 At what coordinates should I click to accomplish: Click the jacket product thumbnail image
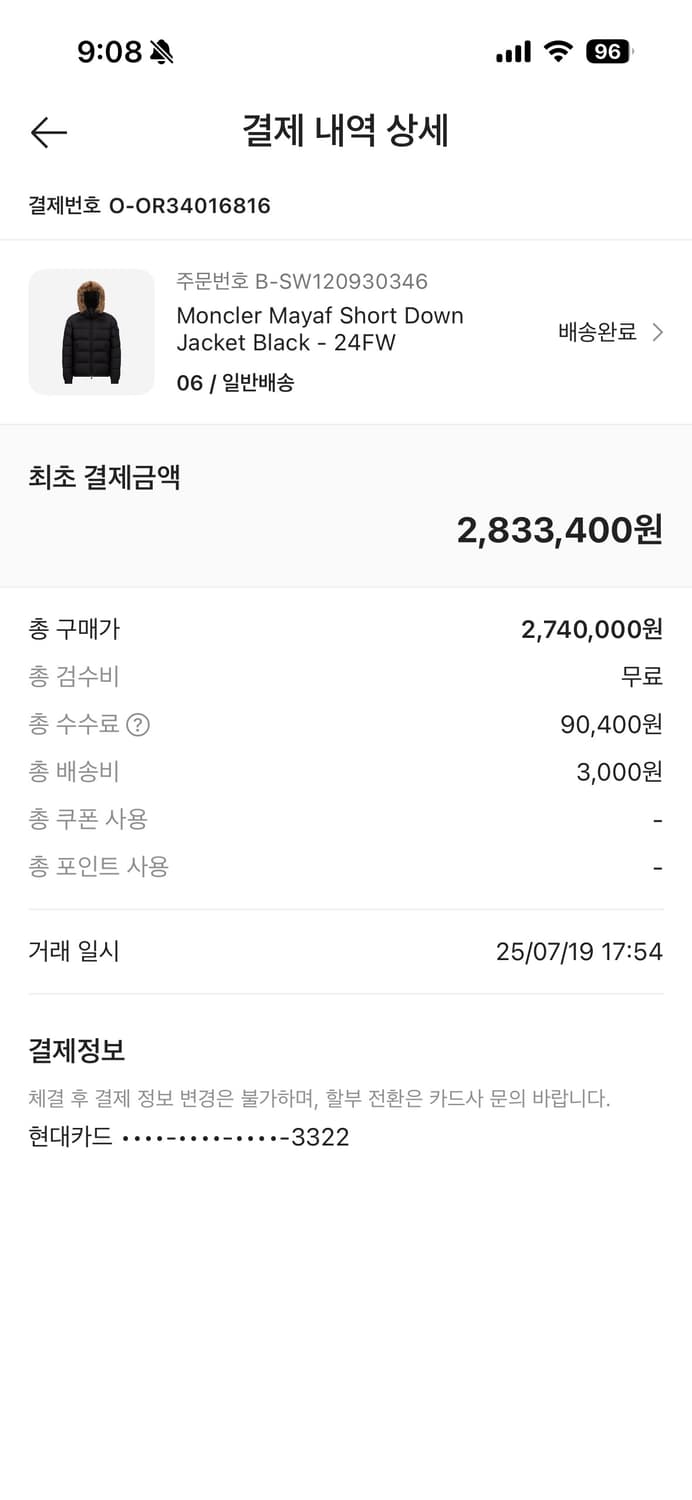pyautogui.click(x=91, y=331)
